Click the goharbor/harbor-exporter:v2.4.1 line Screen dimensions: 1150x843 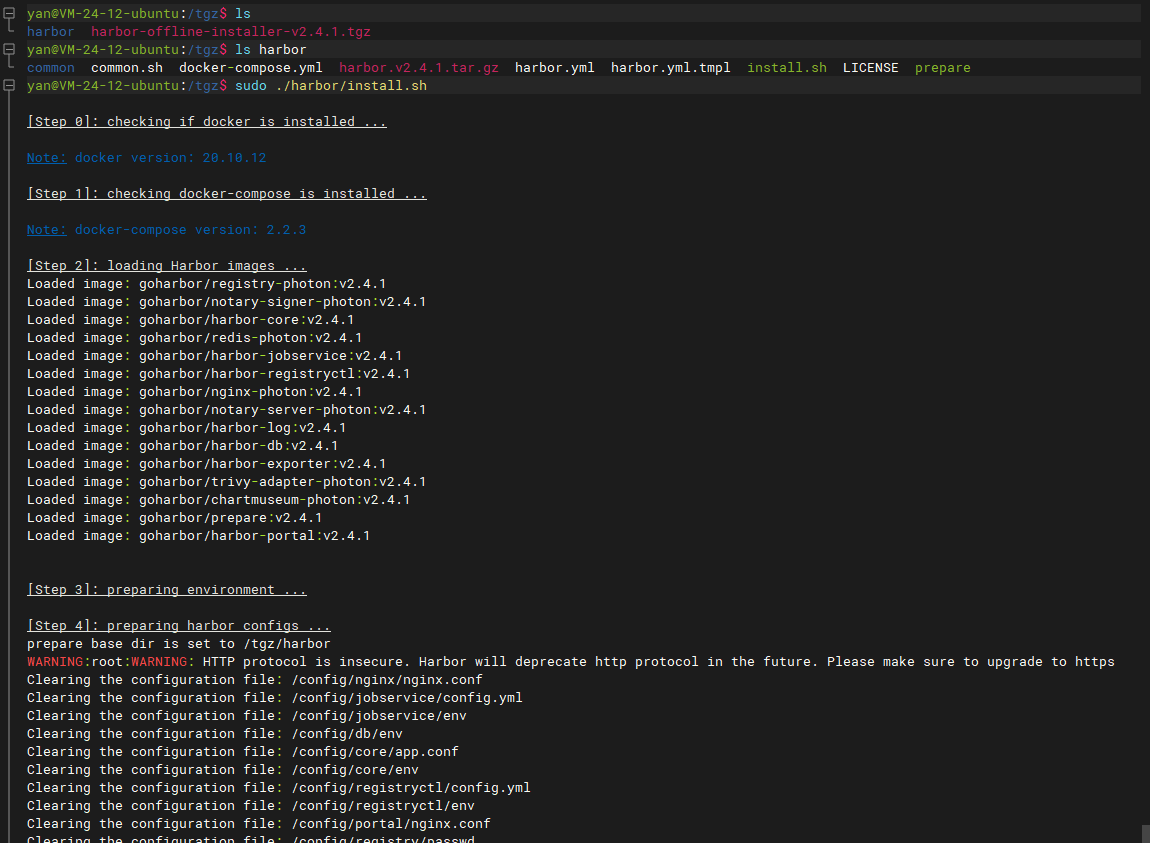point(207,464)
